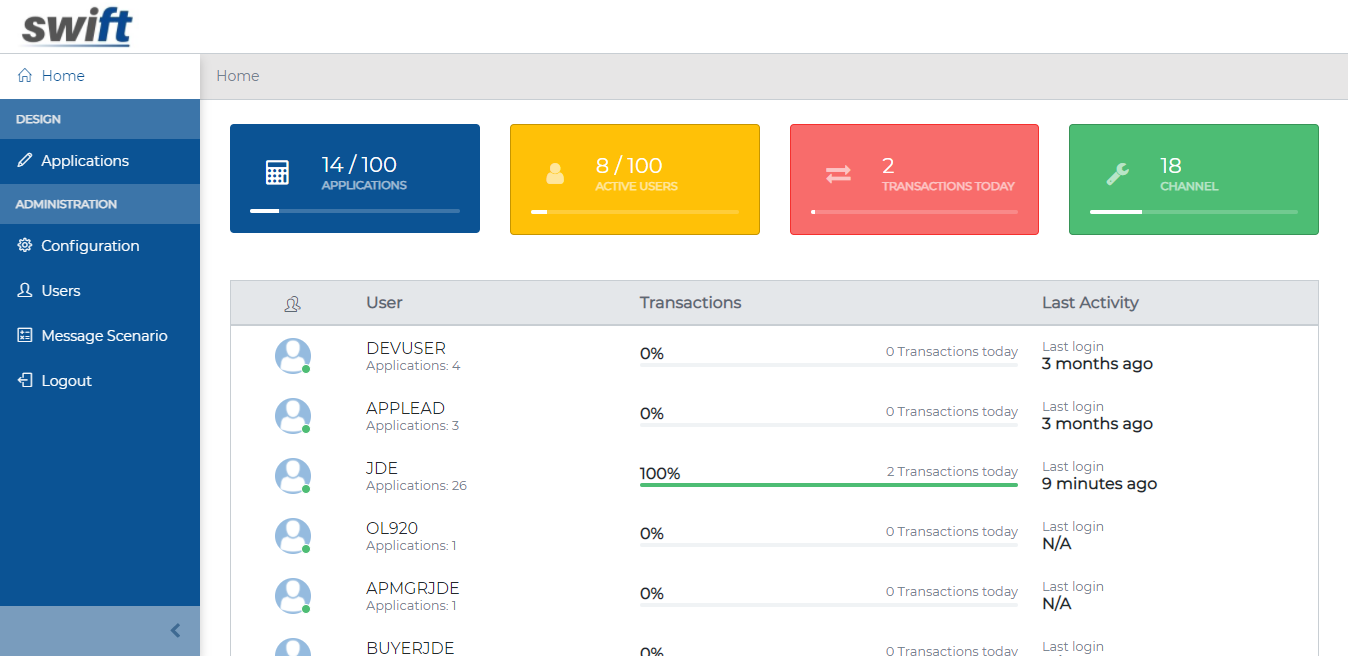Click the Home house icon in sidebar
1348x656 pixels.
pyautogui.click(x=22, y=75)
